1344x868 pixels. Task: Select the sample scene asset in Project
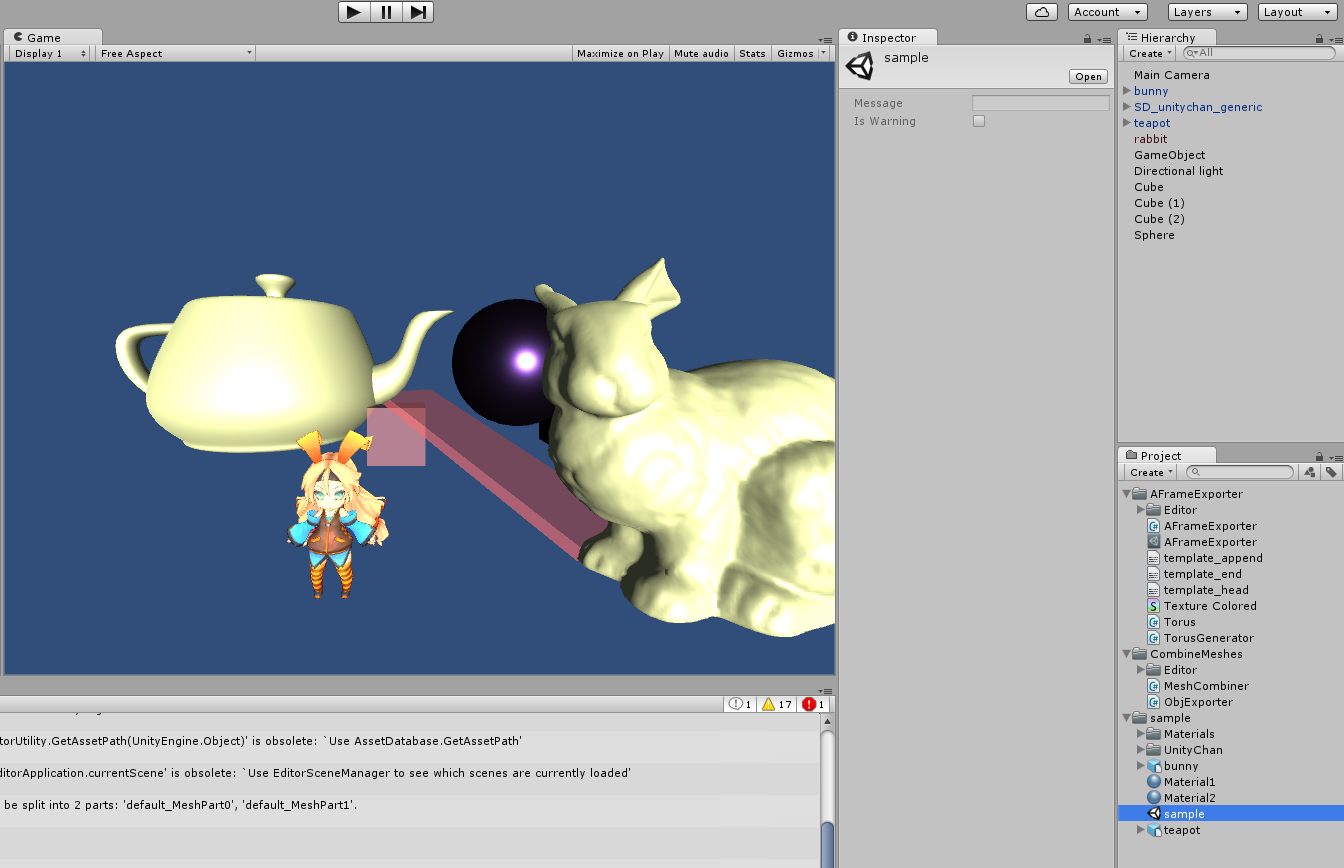(x=1230, y=814)
